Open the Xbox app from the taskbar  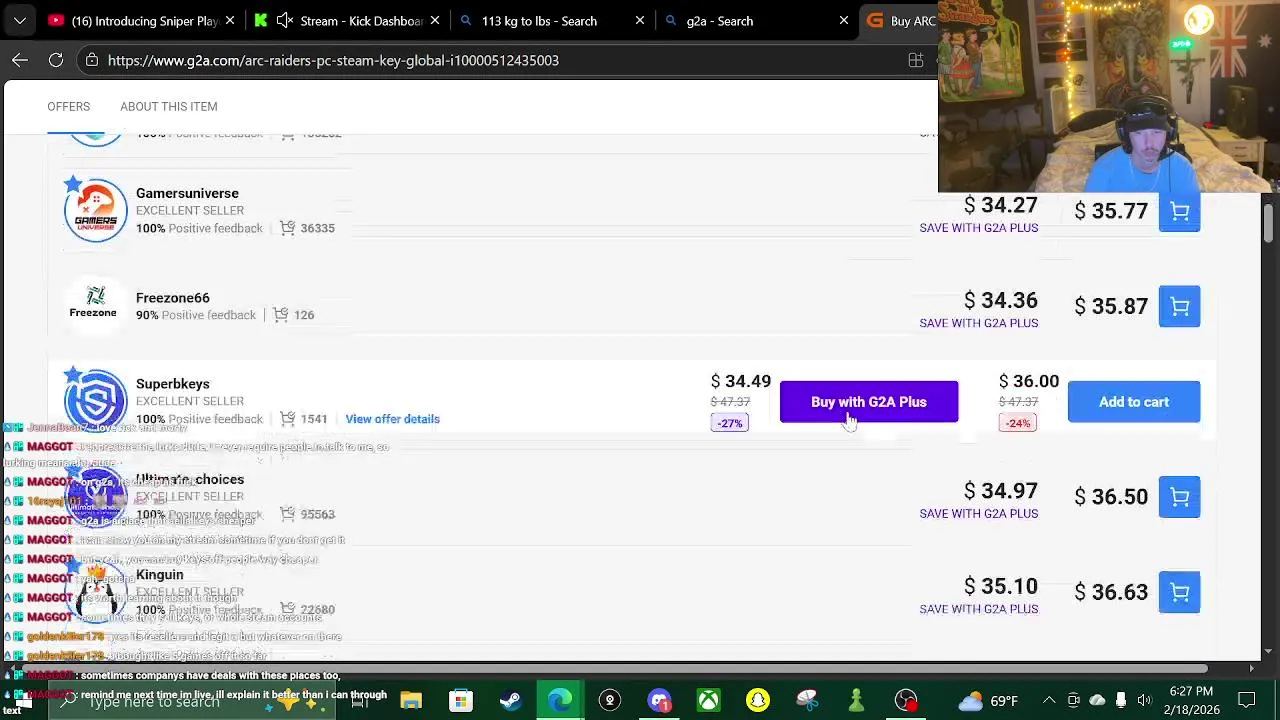[708, 700]
